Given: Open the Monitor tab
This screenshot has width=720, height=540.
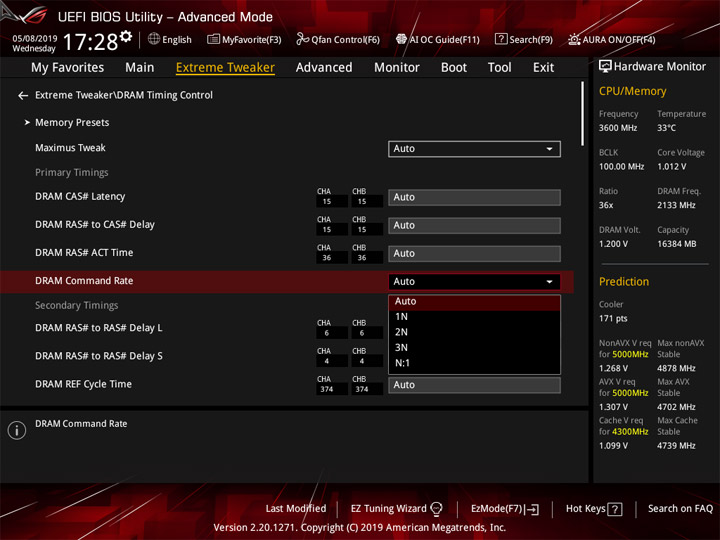Looking at the screenshot, I should [x=397, y=68].
